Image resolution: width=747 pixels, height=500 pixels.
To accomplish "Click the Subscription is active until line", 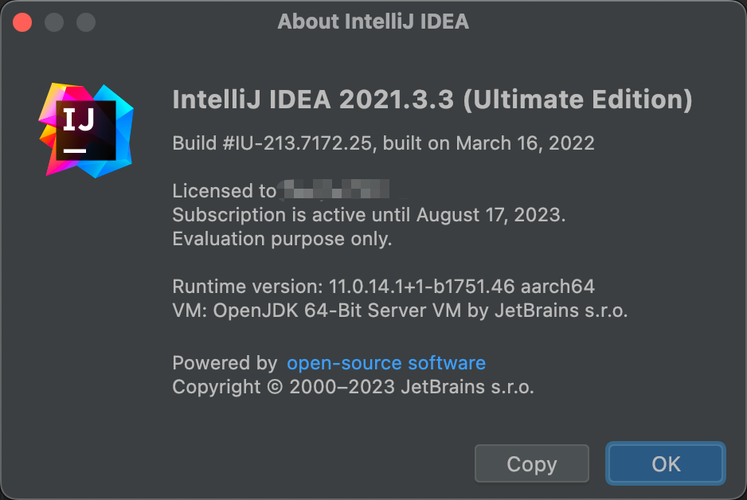I will 369,215.
